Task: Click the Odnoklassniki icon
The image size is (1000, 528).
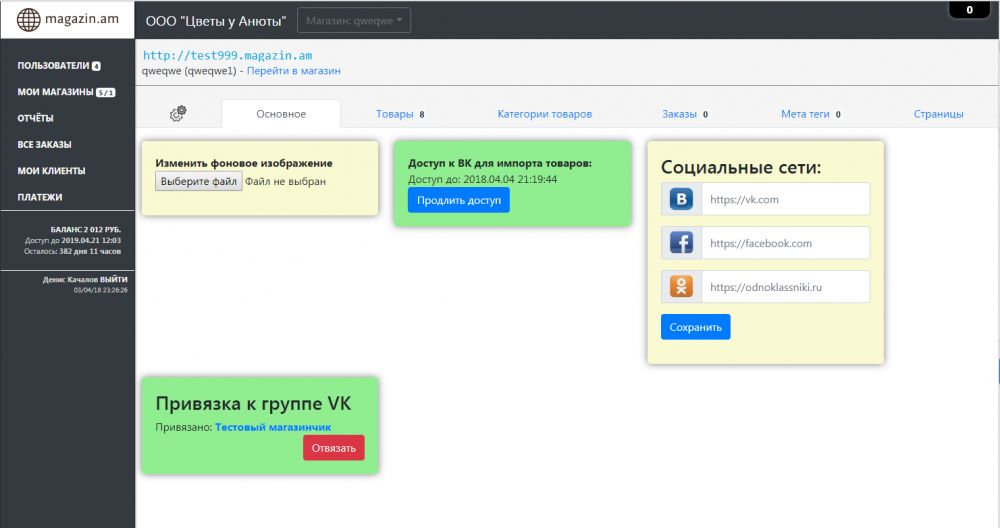Action: pos(681,287)
